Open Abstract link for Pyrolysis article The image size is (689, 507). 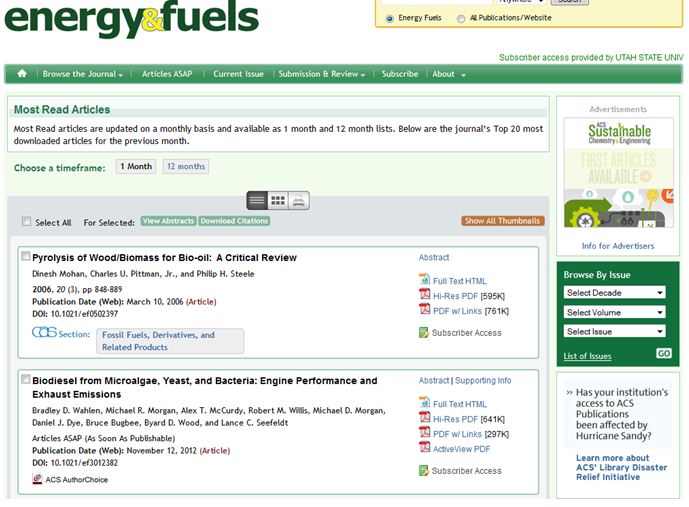click(x=434, y=257)
